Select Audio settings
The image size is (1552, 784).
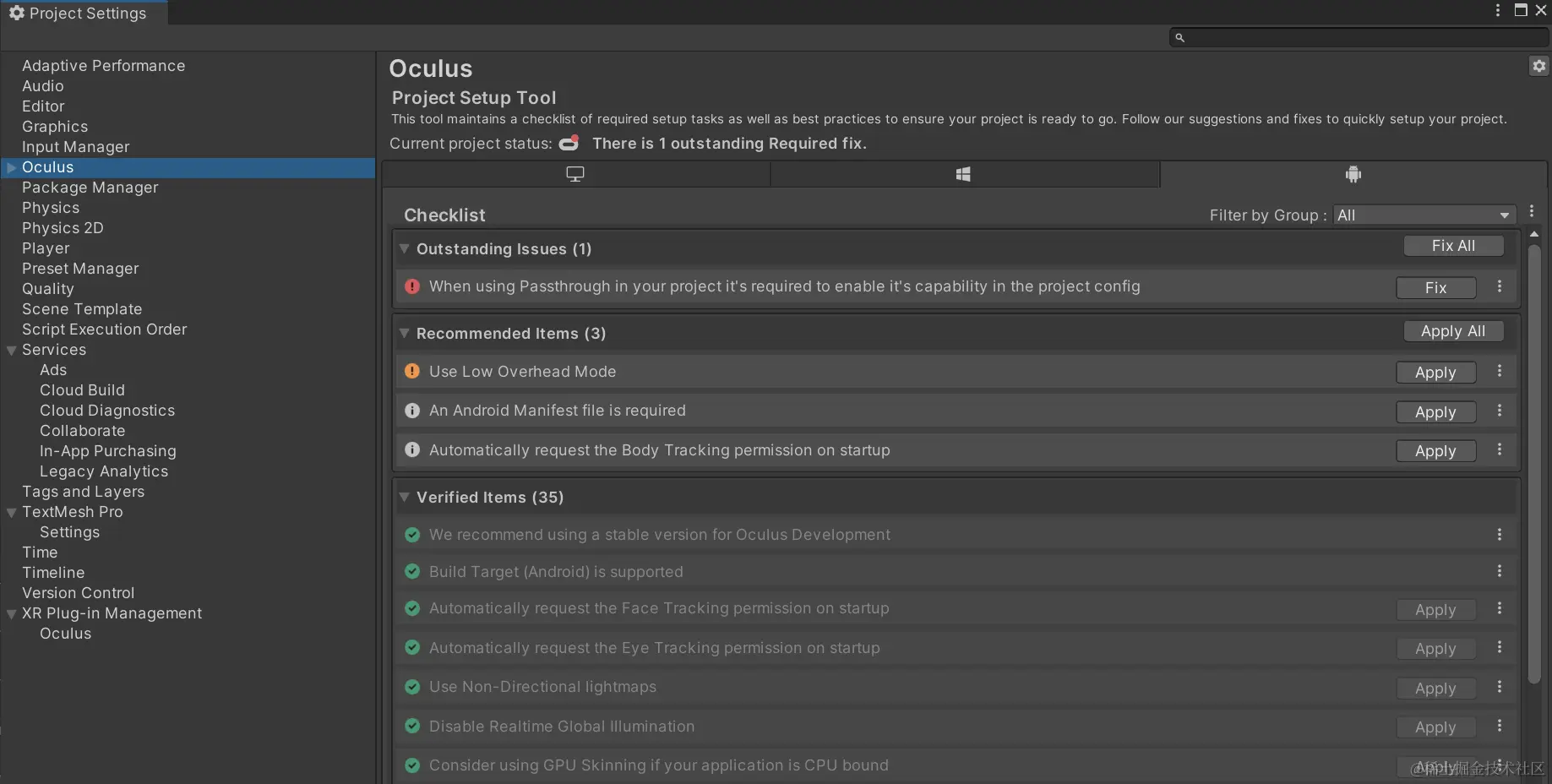(43, 86)
